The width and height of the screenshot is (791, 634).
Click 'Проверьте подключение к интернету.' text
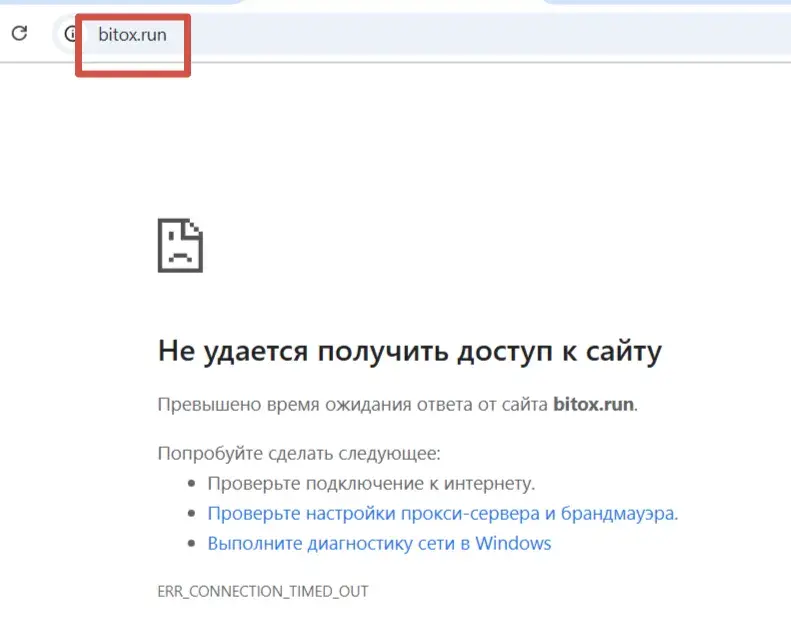pos(371,483)
